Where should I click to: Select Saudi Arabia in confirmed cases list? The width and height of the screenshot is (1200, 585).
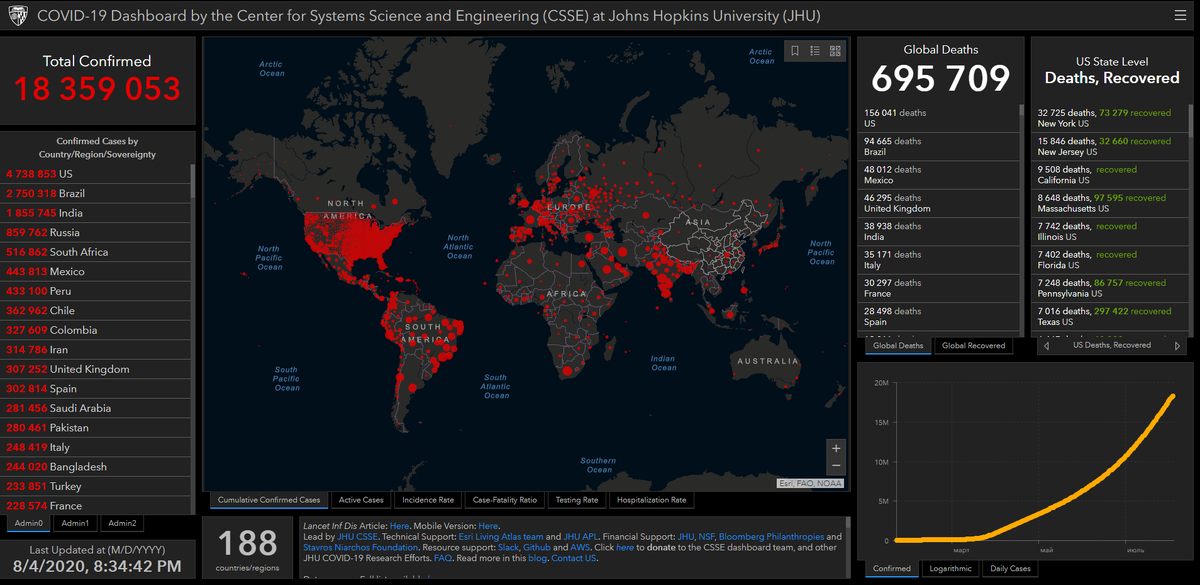[x=96, y=408]
